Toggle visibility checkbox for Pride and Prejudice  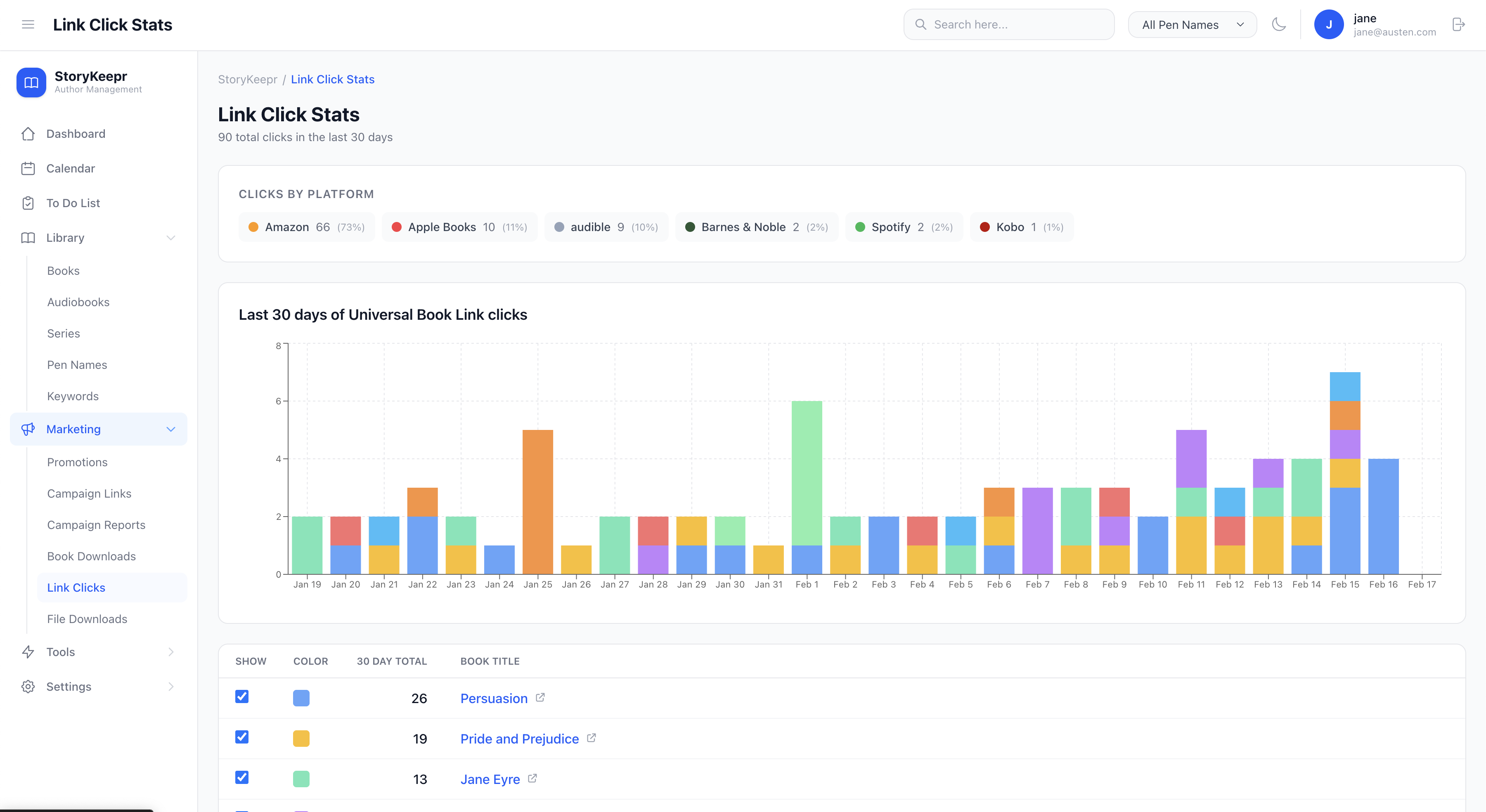(242, 738)
